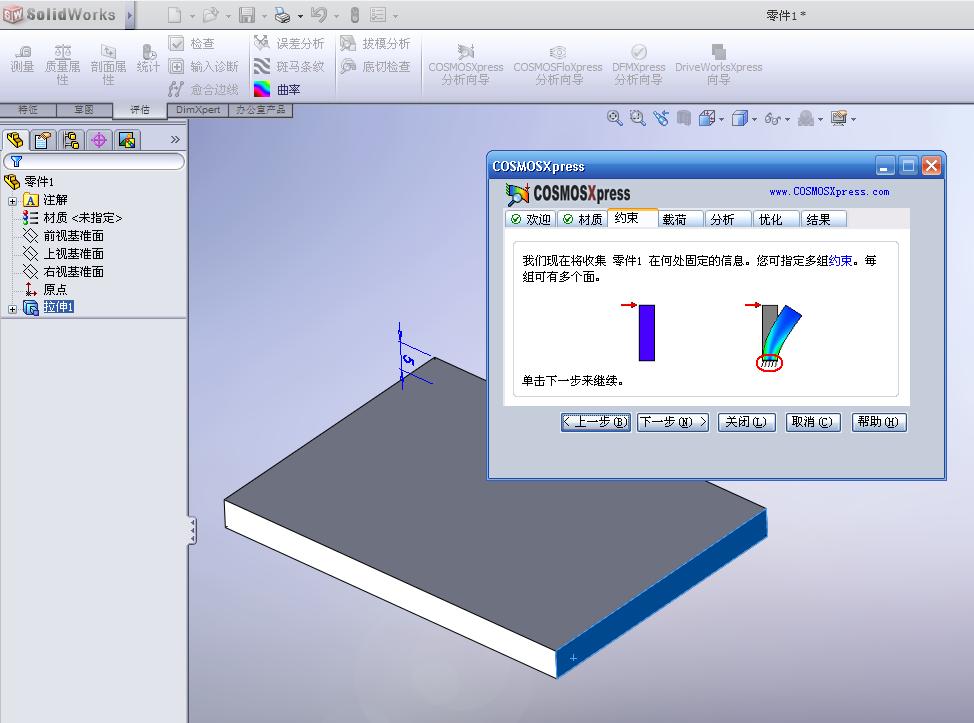
Task: Open the Options list icon
Action: point(378,15)
